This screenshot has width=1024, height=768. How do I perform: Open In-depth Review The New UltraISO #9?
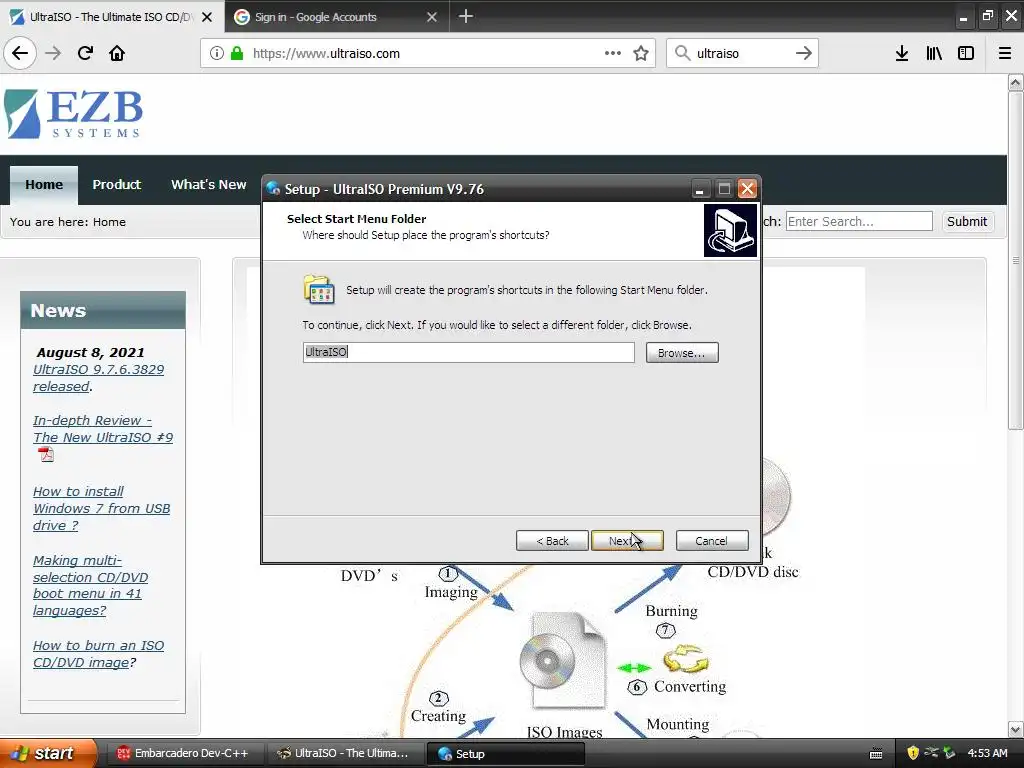pos(103,429)
